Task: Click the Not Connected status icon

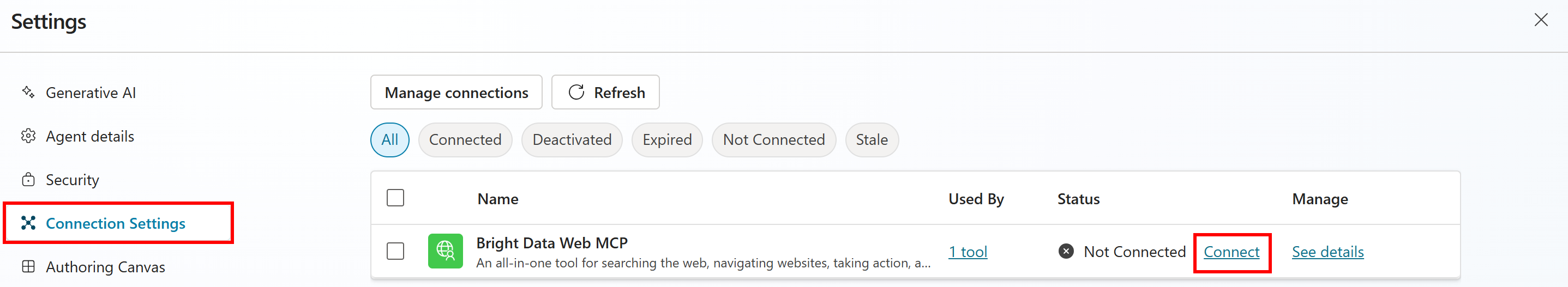Action: tap(1066, 251)
